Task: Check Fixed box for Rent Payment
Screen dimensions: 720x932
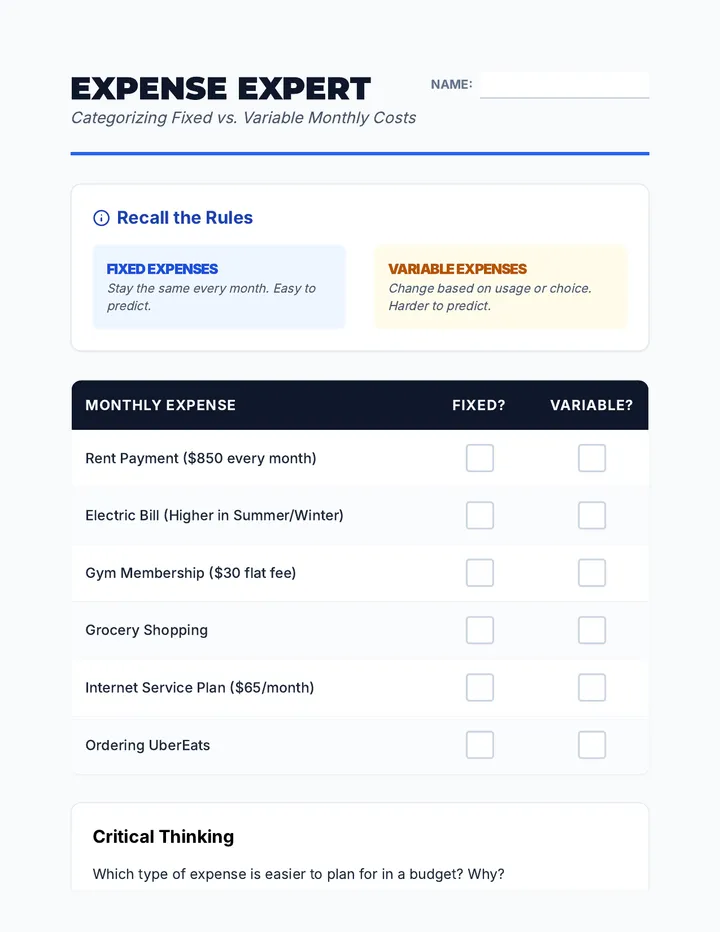Action: 480,458
